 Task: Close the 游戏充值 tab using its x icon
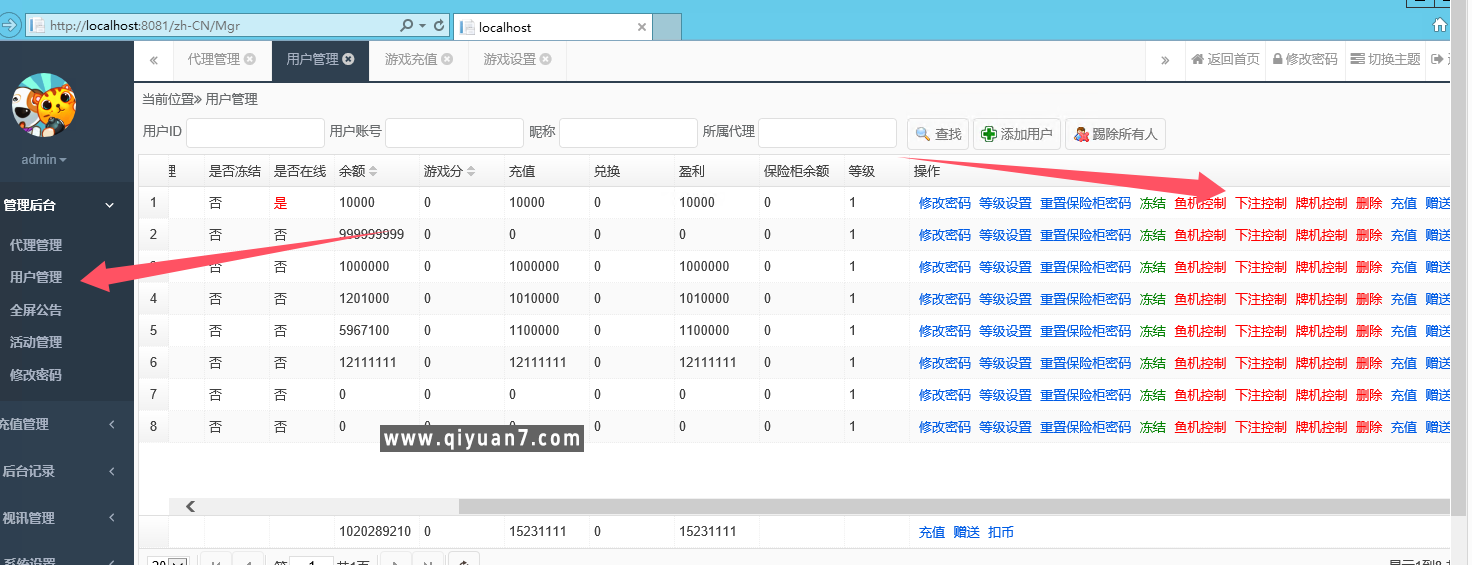pos(447,59)
